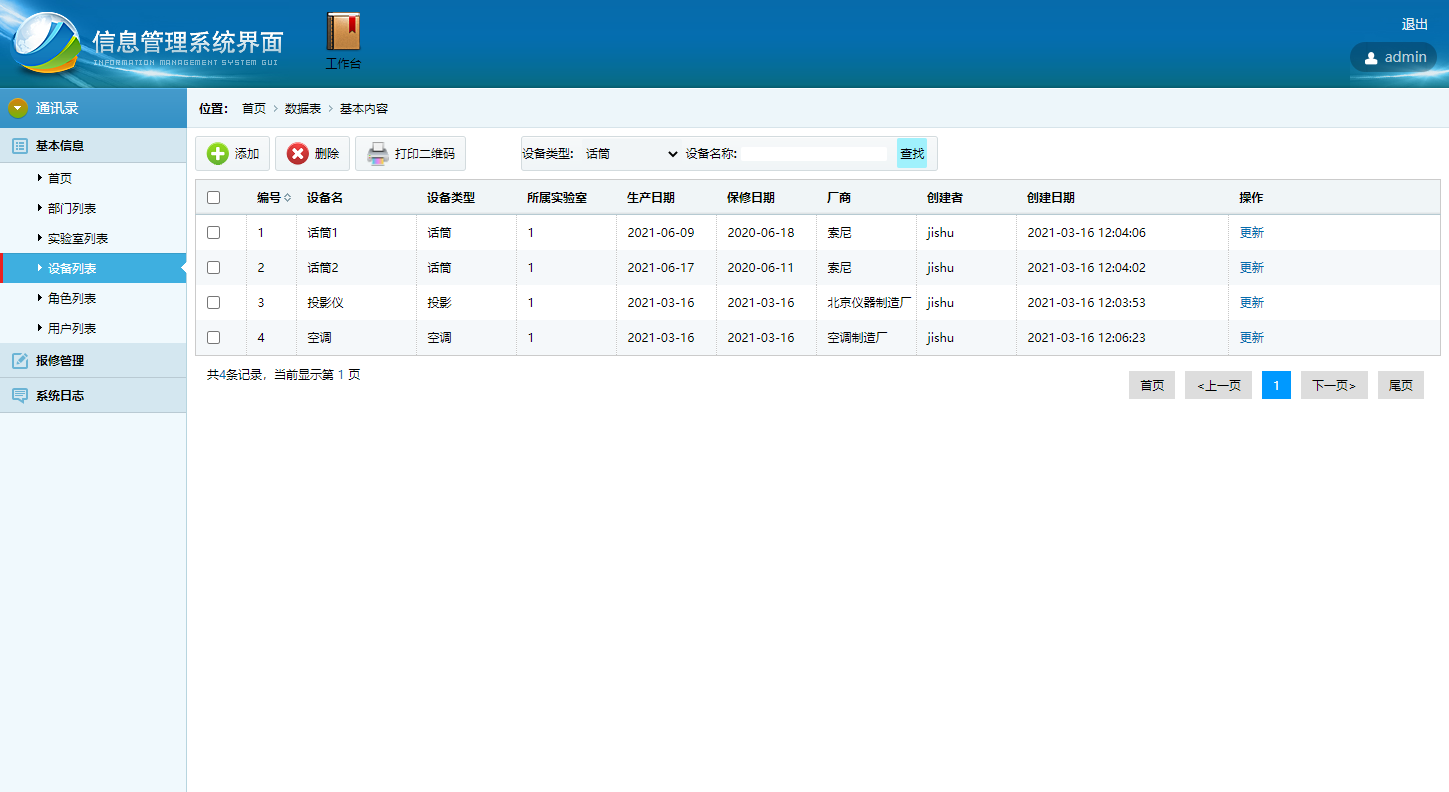Check the checkbox for row 话筒1
This screenshot has height=792, width=1449.
click(213, 233)
